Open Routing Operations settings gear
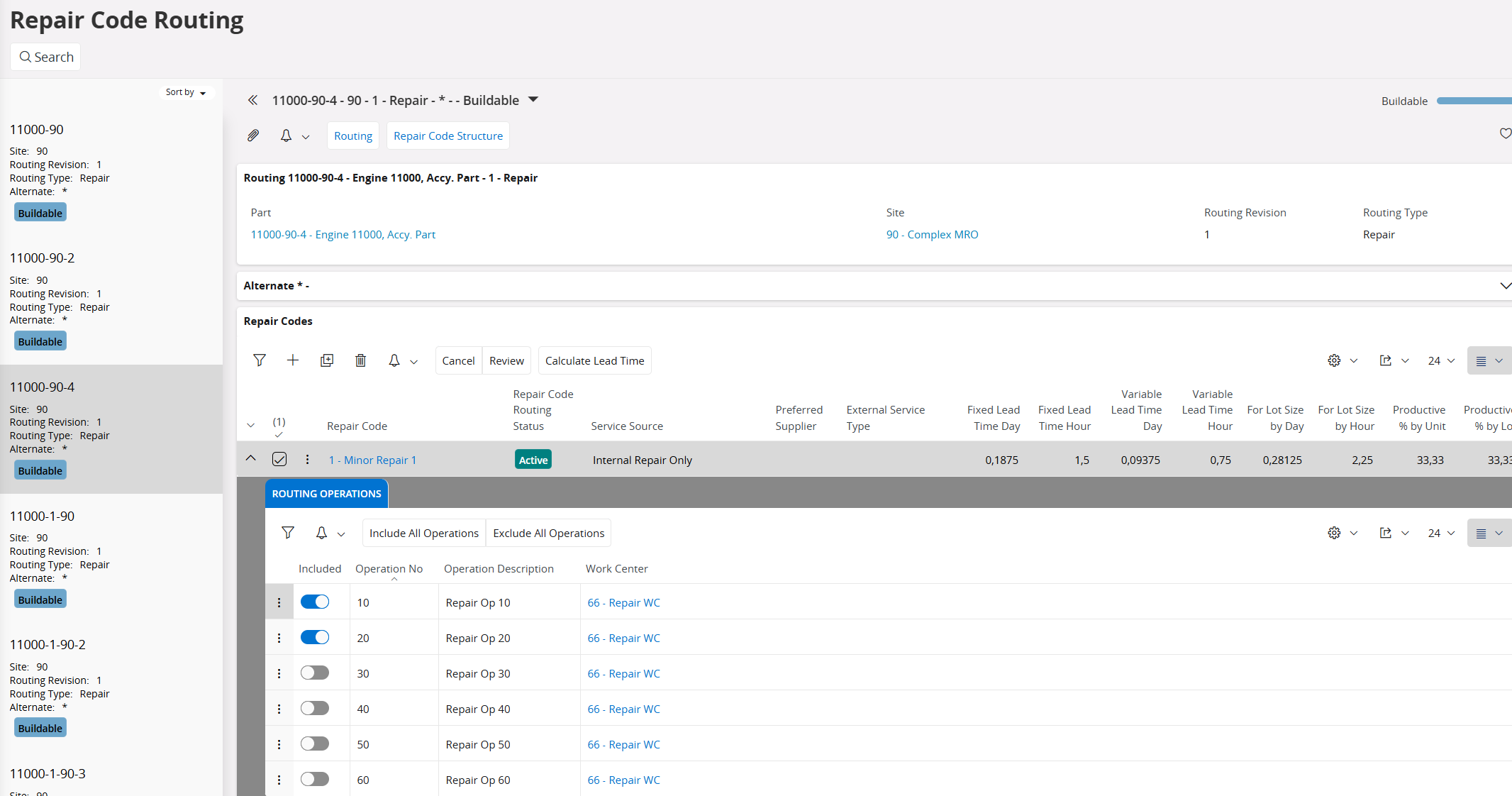Image resolution: width=1512 pixels, height=796 pixels. 1334,533
